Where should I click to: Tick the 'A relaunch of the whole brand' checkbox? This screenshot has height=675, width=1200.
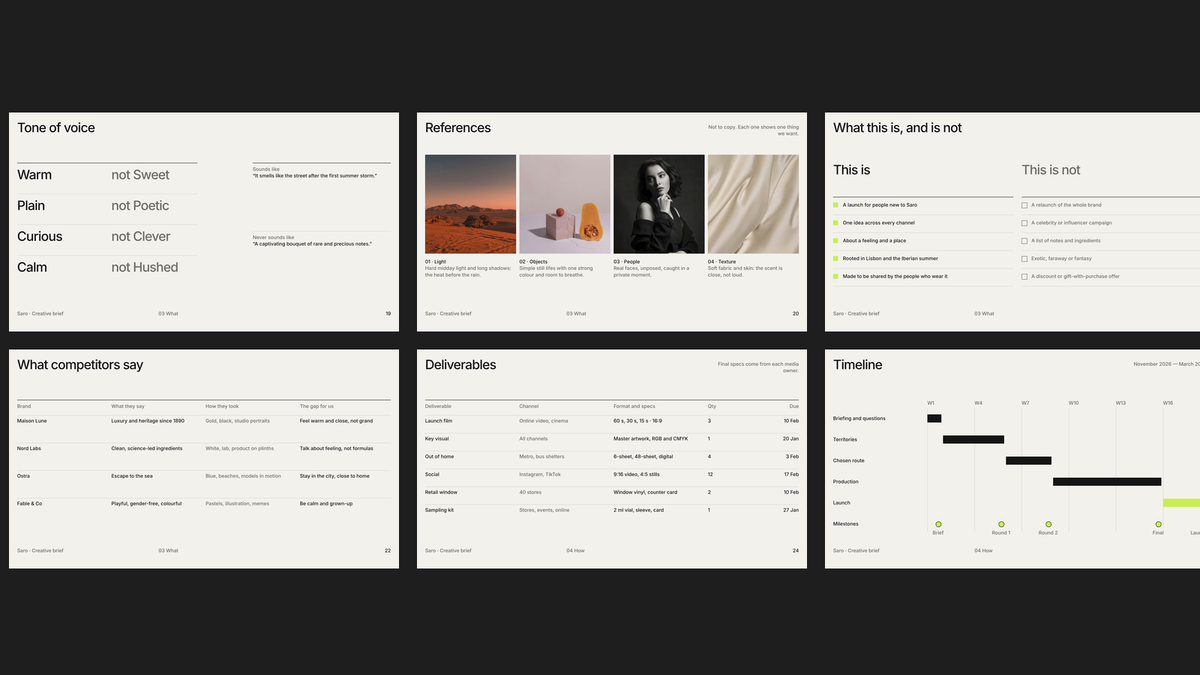click(1024, 205)
